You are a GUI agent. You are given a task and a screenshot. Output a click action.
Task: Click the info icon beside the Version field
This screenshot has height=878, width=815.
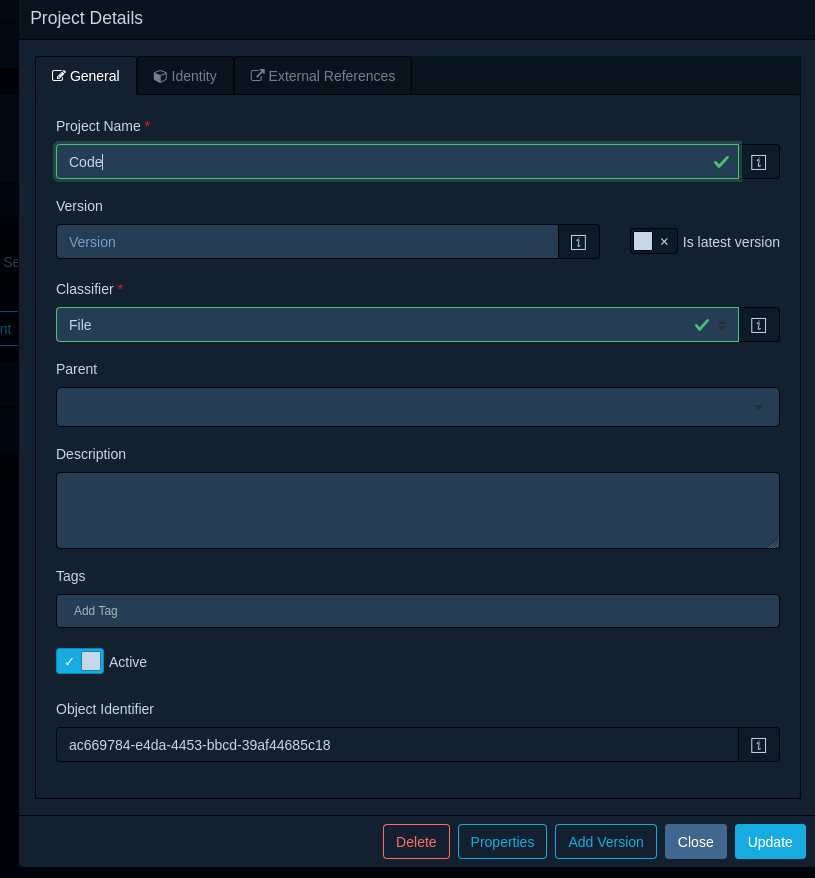(577, 241)
